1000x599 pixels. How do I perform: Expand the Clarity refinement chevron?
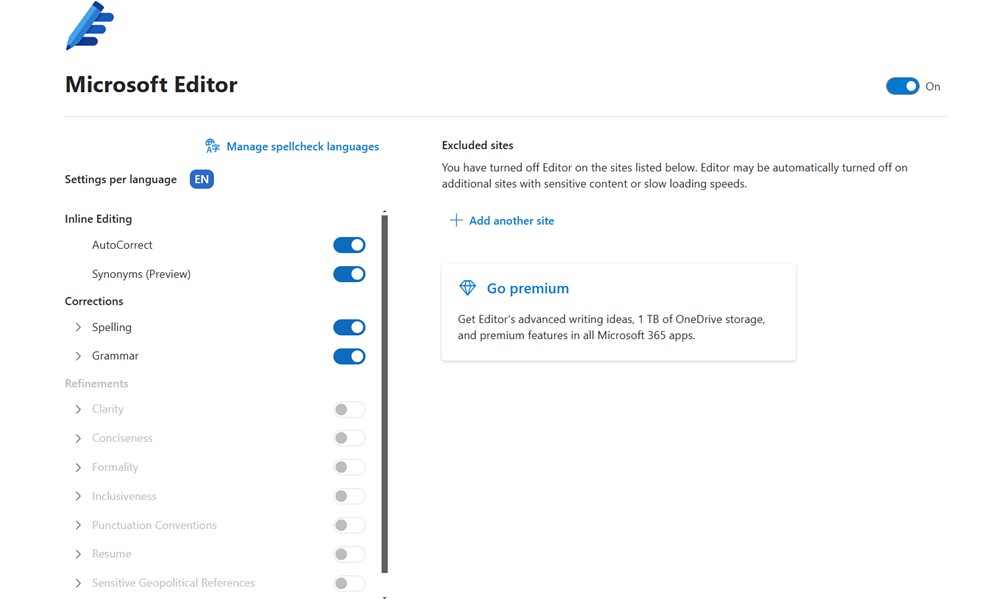click(x=78, y=409)
